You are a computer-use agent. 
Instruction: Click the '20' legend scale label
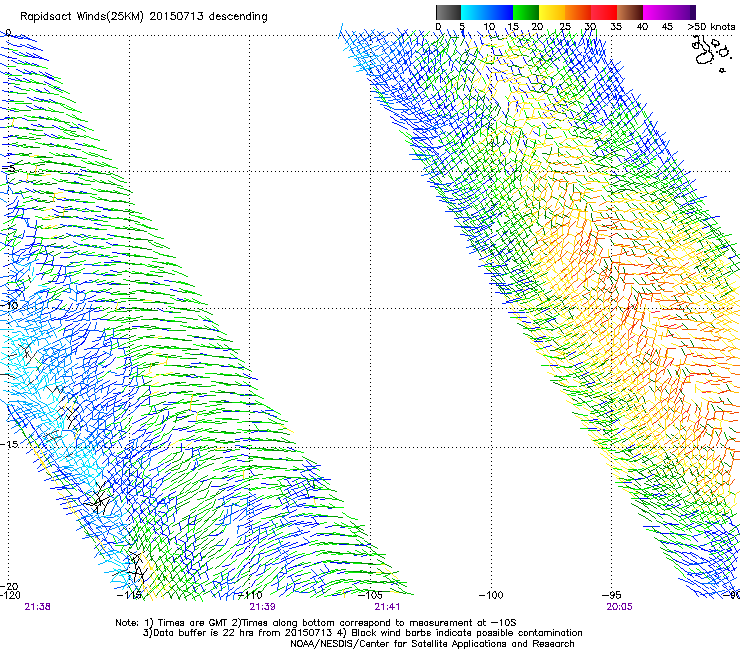[537, 27]
